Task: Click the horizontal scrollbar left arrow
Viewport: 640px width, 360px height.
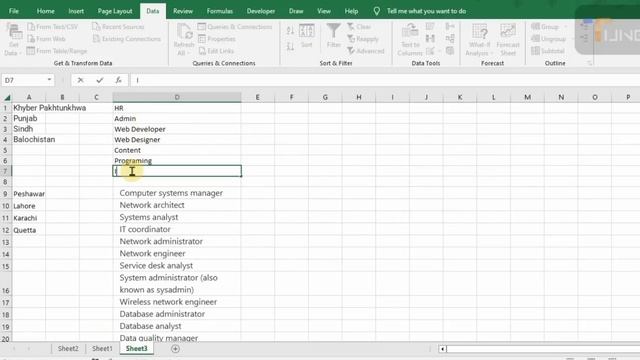Action: click(442, 349)
